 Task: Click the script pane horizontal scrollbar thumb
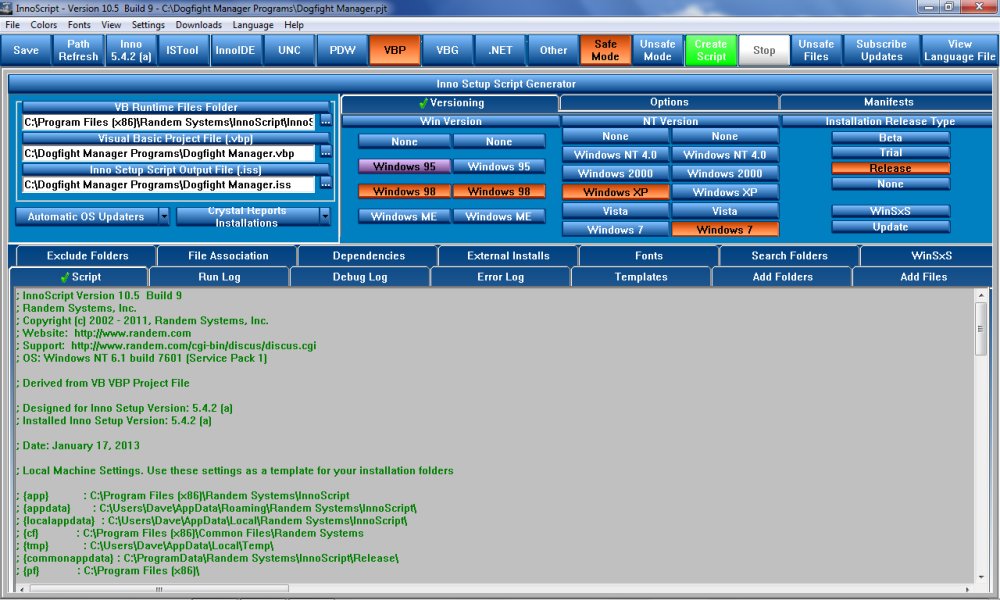(159, 589)
